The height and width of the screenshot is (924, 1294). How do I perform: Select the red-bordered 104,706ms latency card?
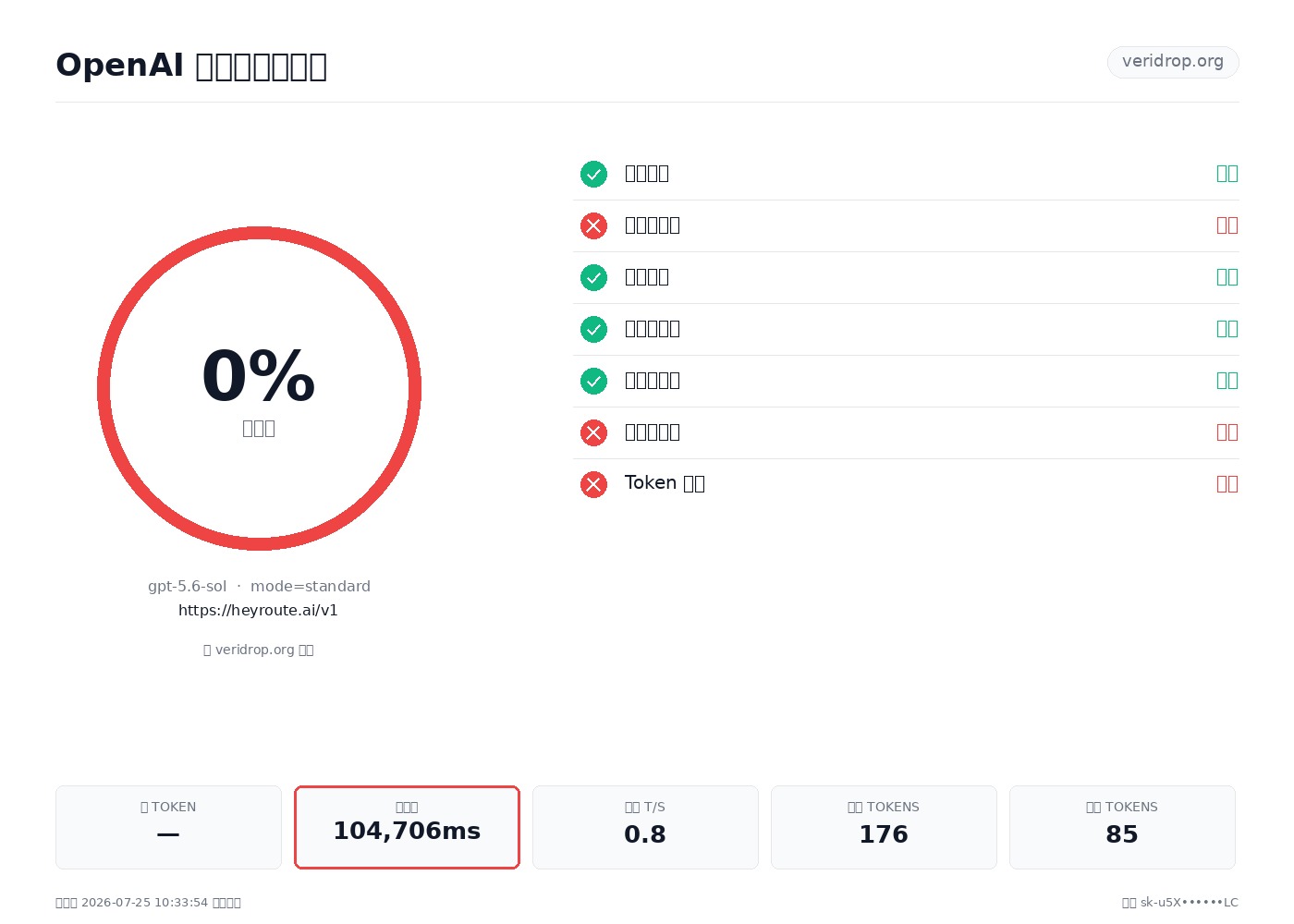pos(407,827)
